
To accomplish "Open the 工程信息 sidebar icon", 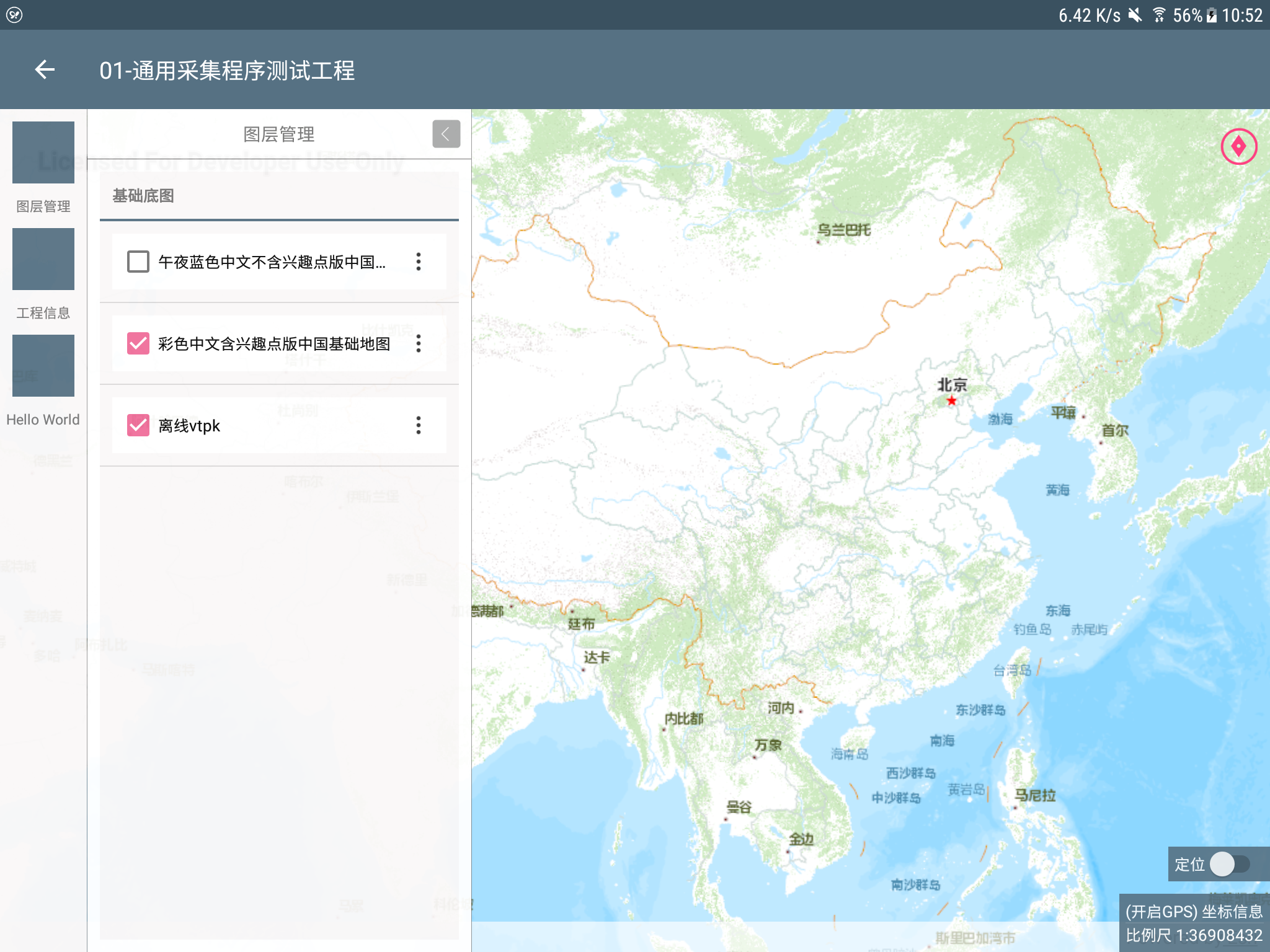I will point(43,259).
